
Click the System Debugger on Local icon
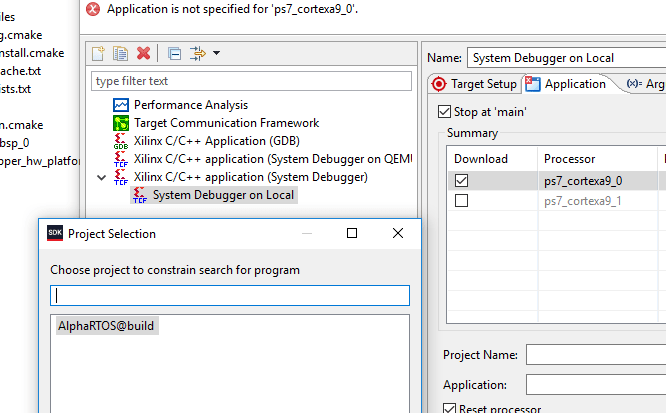click(140, 195)
